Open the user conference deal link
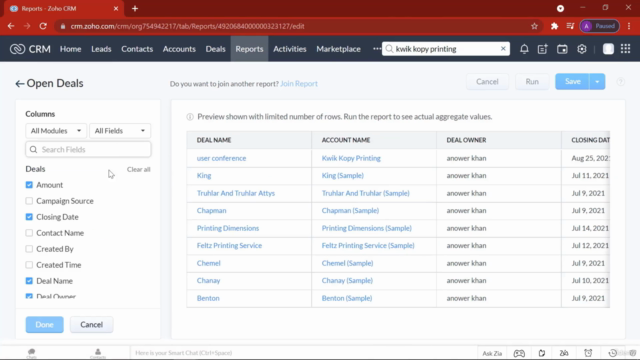640x360 pixels. coord(221,158)
